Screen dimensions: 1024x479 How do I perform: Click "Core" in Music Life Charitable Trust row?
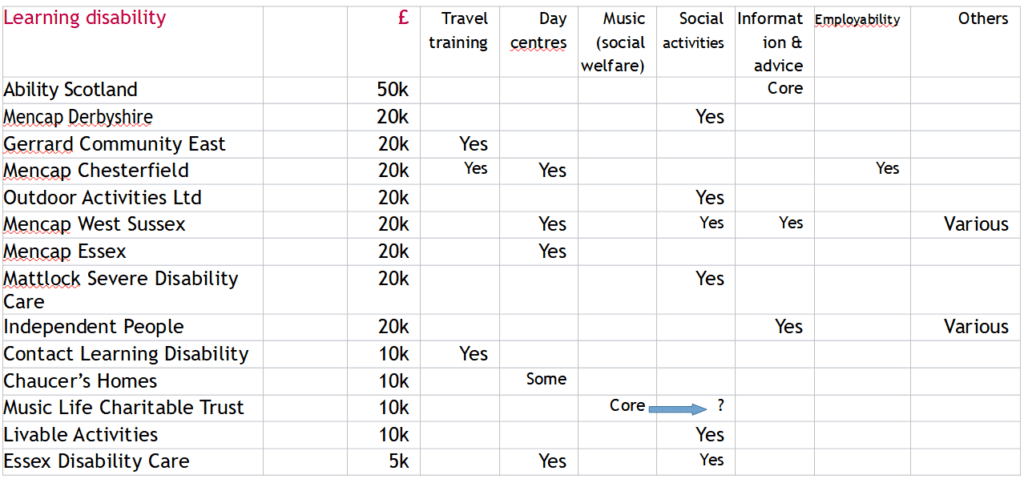point(628,406)
